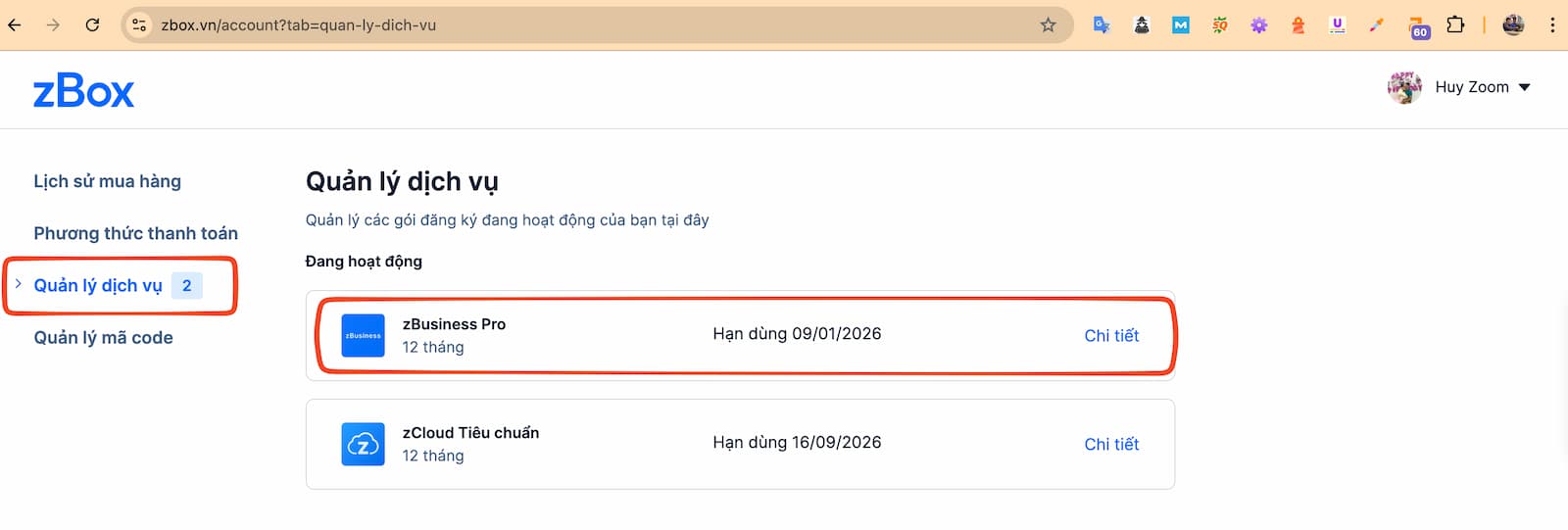Click the 12 tháng text under zBusiness Pro

[432, 348]
